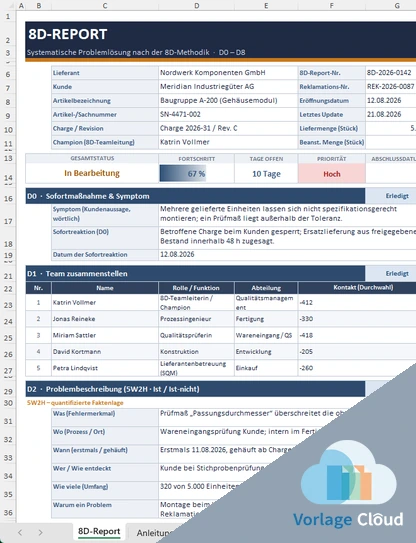Click the 'Kontakt (Durchwahl)' table header
416x543 pixels.
click(357, 288)
